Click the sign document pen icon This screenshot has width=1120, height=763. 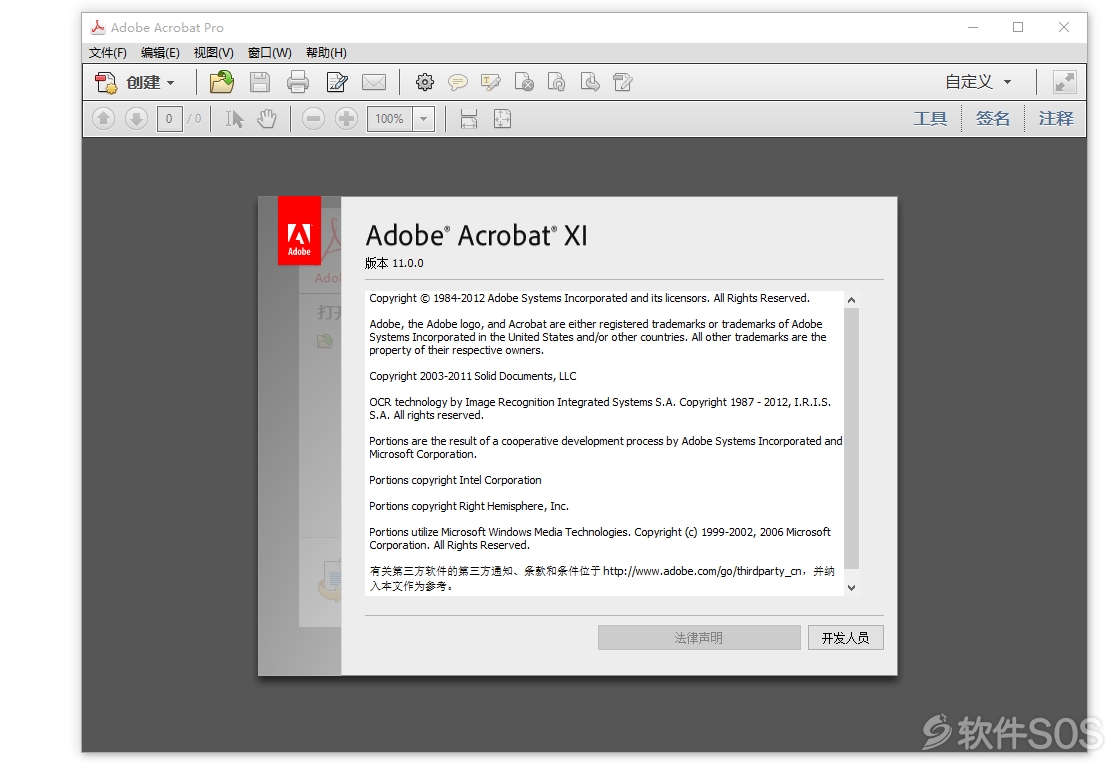pos(336,82)
